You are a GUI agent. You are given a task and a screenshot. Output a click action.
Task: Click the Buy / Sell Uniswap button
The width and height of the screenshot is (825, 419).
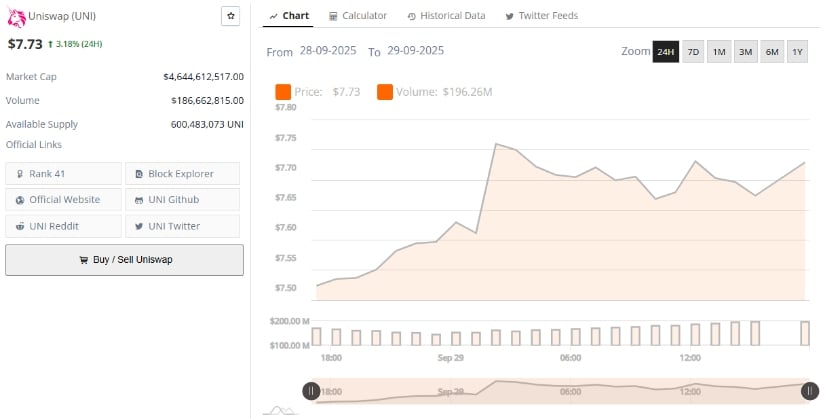coord(125,260)
